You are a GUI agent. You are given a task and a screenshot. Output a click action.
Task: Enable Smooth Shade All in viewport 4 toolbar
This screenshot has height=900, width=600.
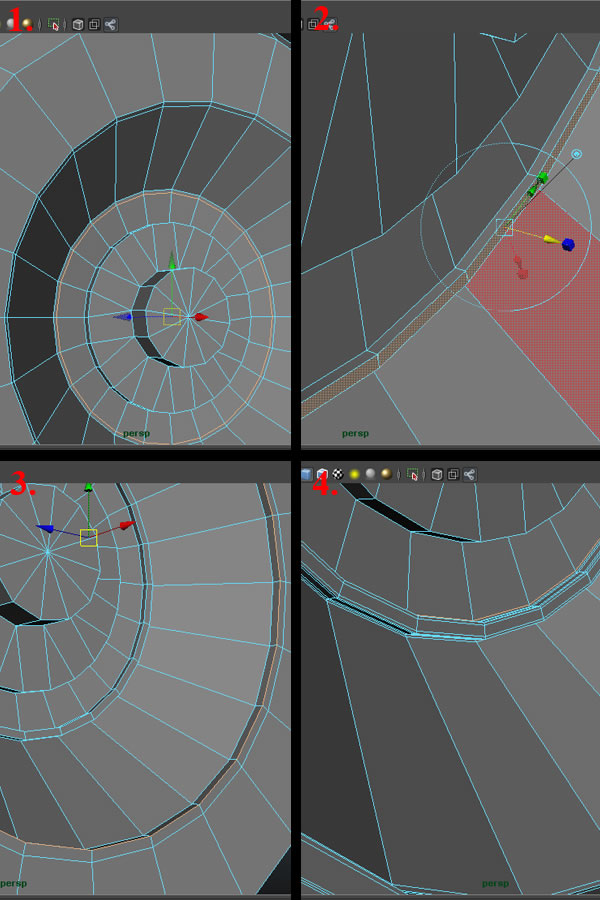pos(306,474)
